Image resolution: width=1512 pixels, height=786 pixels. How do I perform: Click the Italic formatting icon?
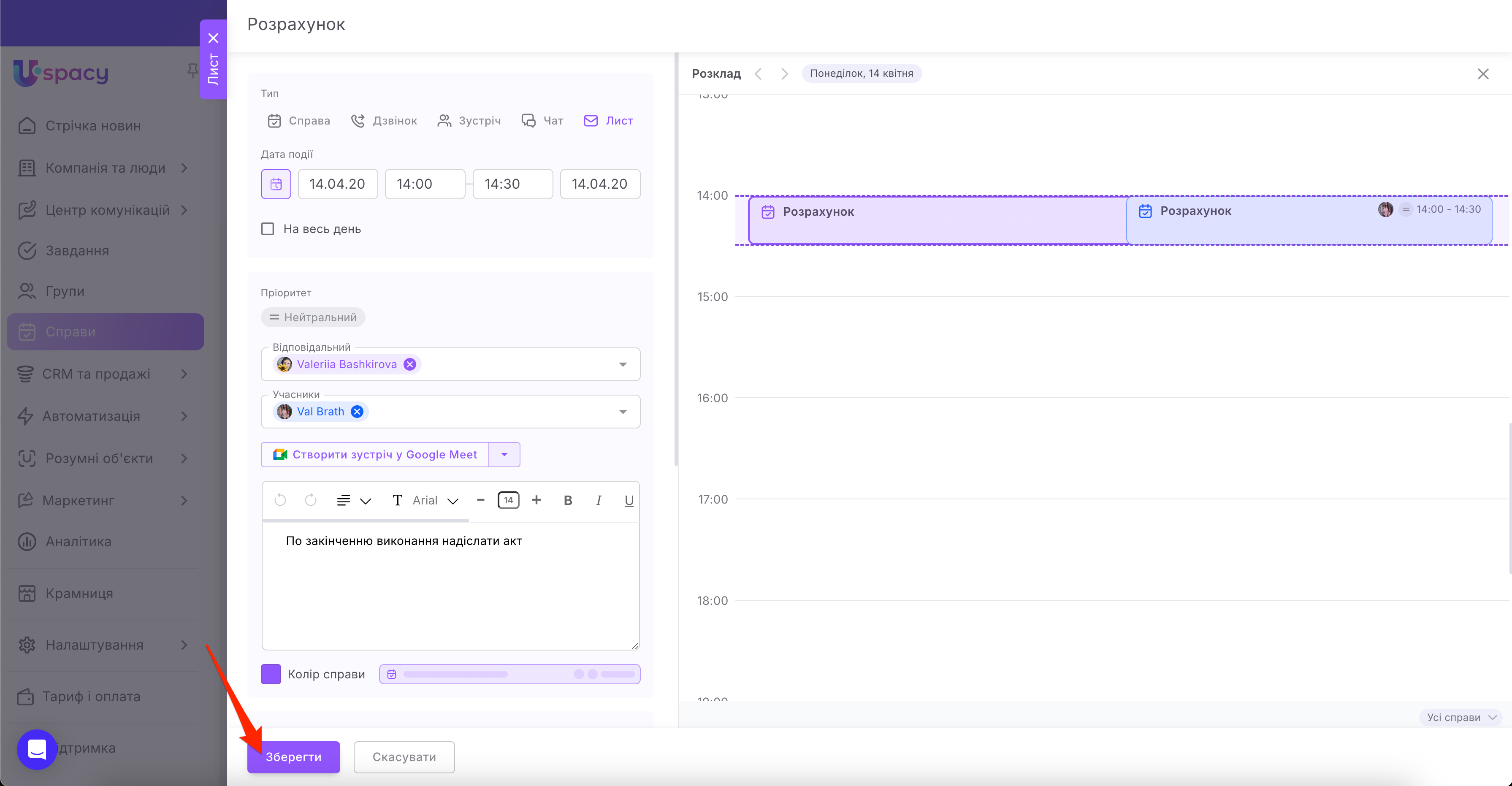click(x=598, y=500)
